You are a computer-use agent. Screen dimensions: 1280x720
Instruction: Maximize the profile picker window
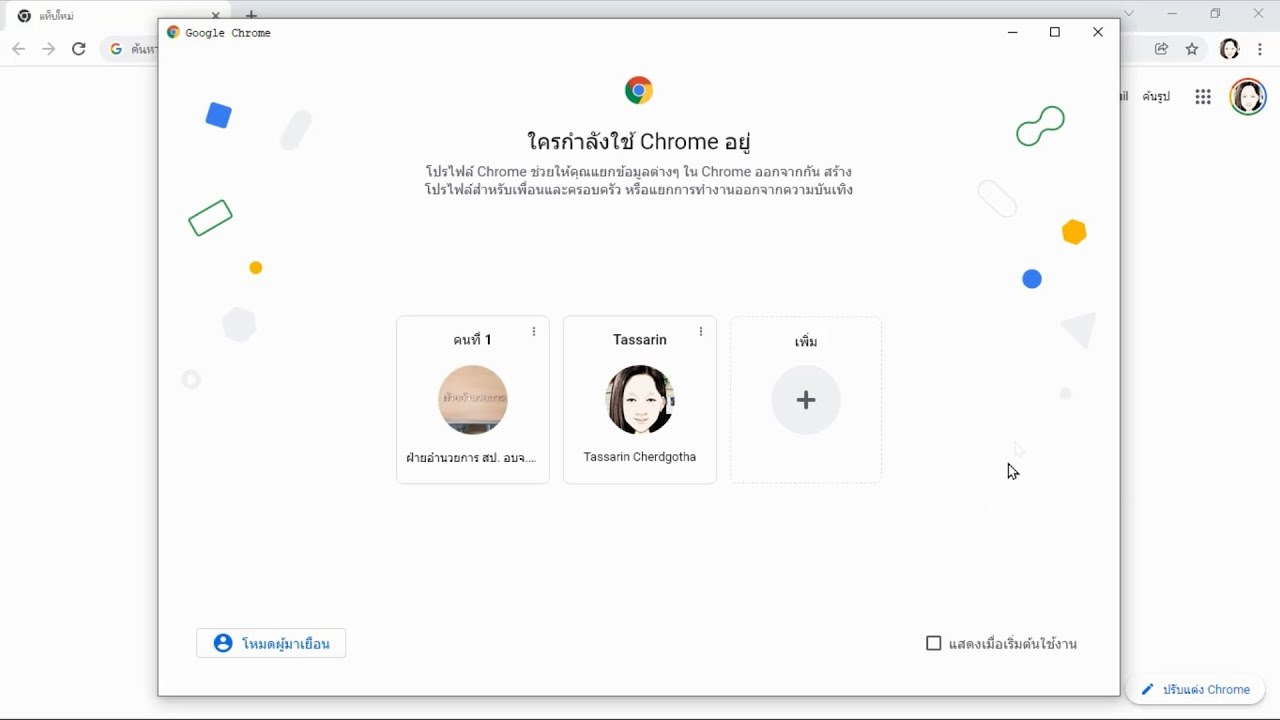click(x=1055, y=32)
